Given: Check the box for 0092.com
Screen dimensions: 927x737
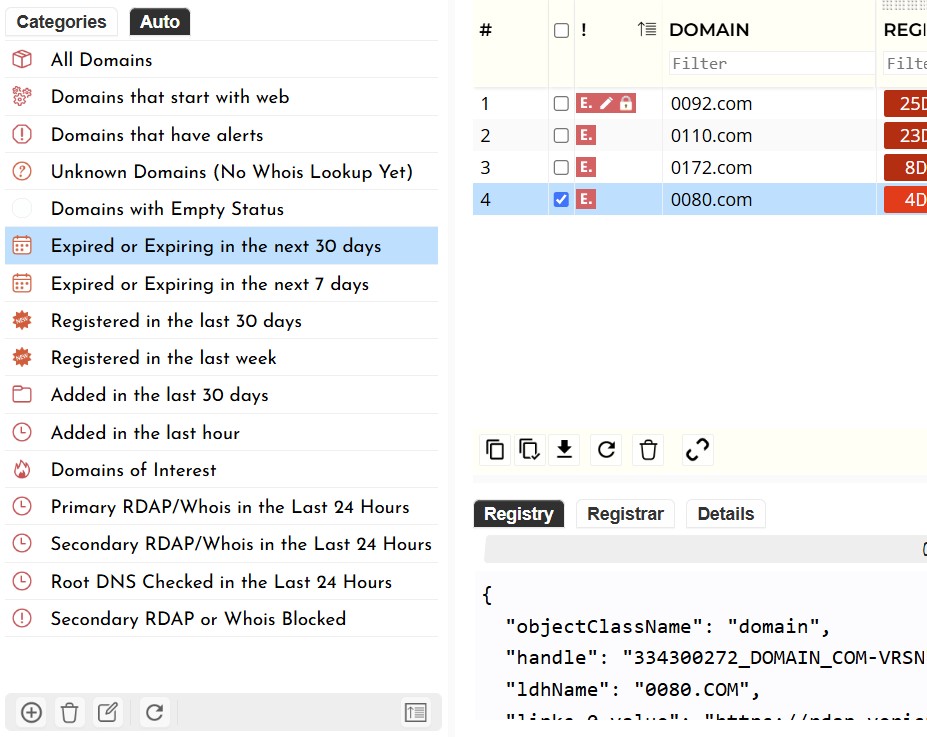Looking at the screenshot, I should (561, 104).
